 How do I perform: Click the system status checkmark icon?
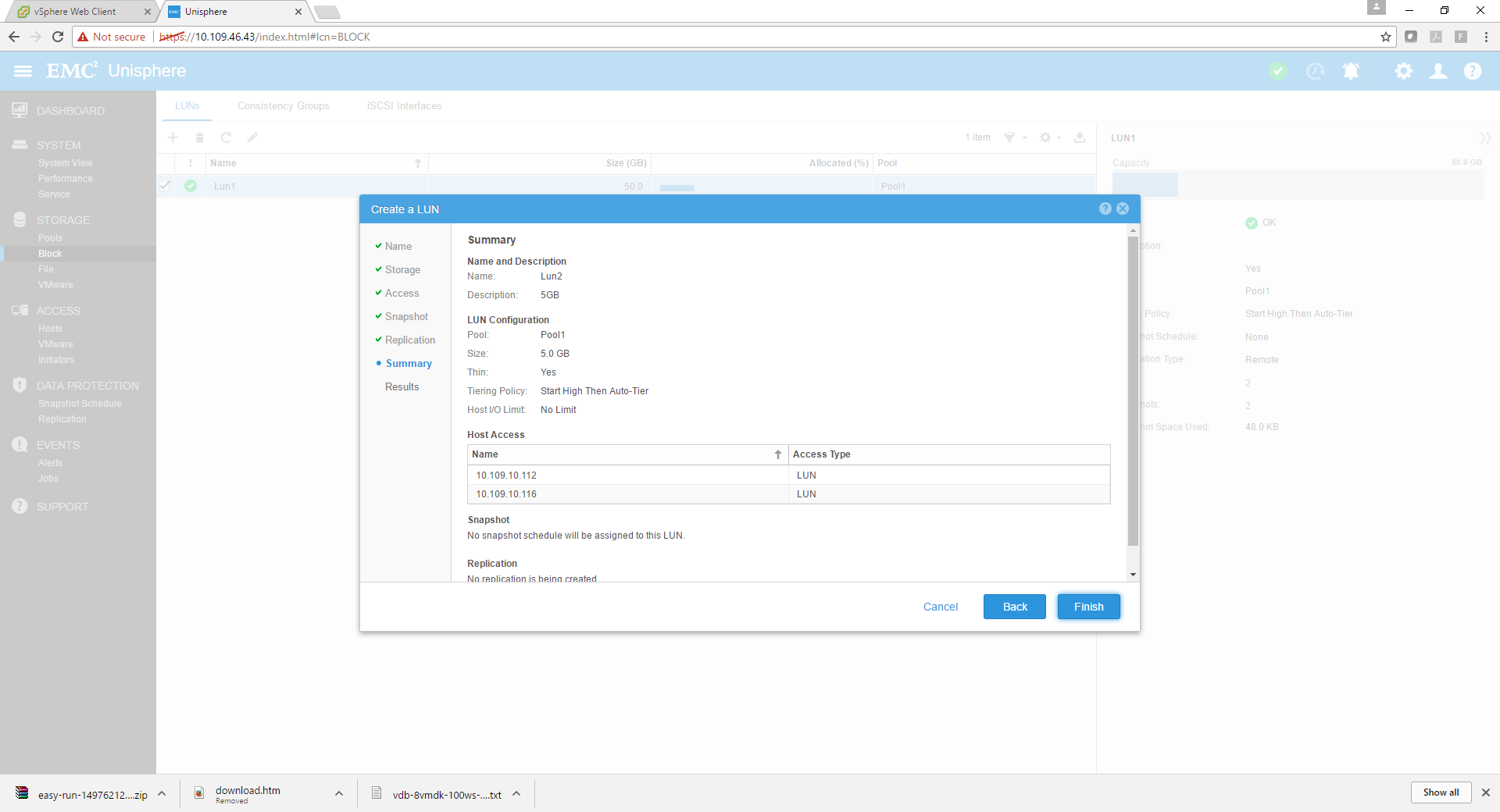pyautogui.click(x=1278, y=71)
